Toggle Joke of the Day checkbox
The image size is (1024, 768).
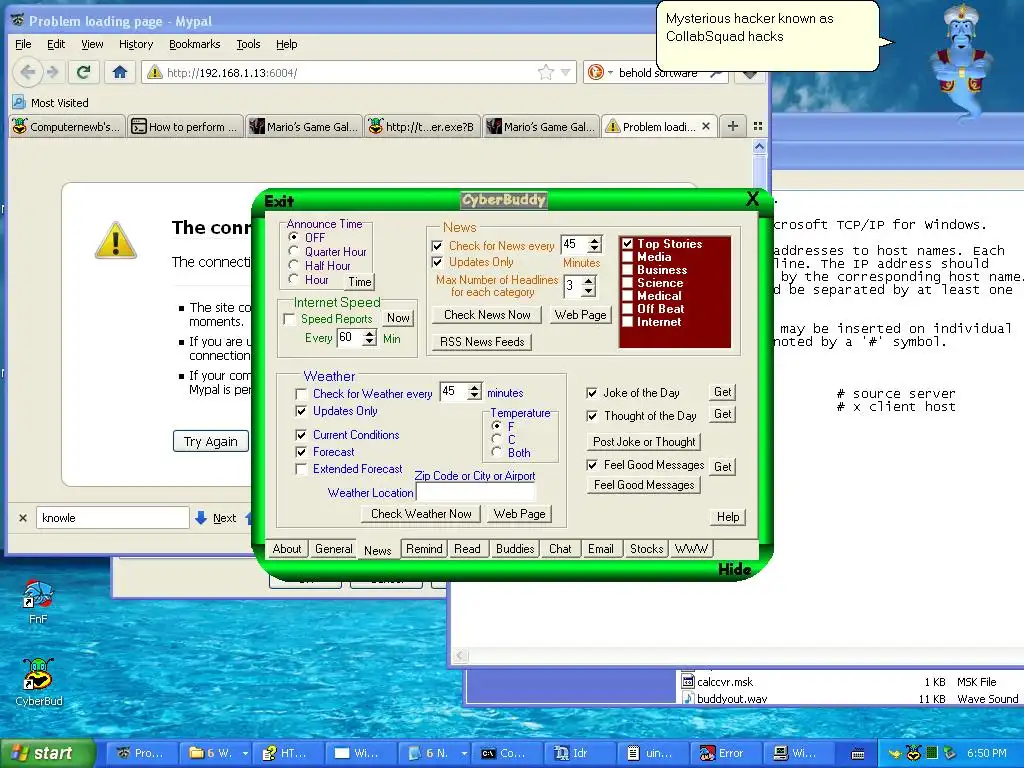coord(592,393)
